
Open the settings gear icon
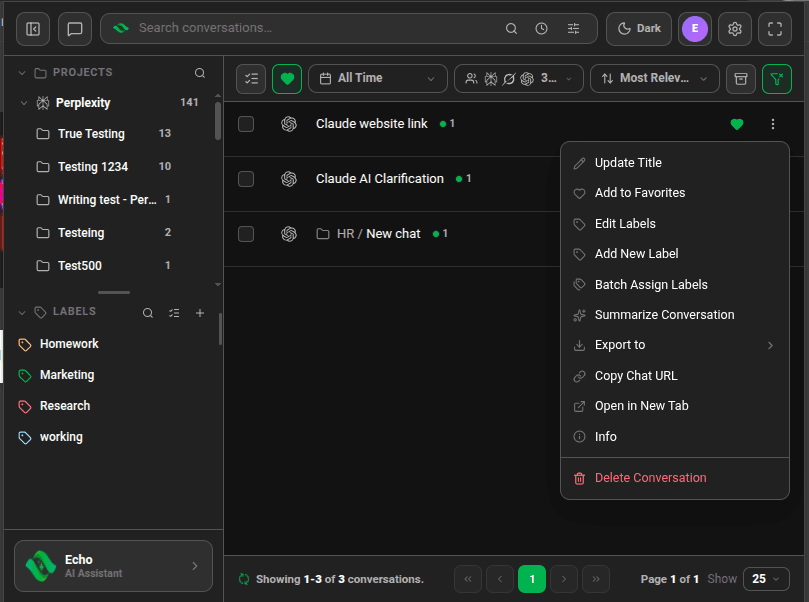point(735,29)
